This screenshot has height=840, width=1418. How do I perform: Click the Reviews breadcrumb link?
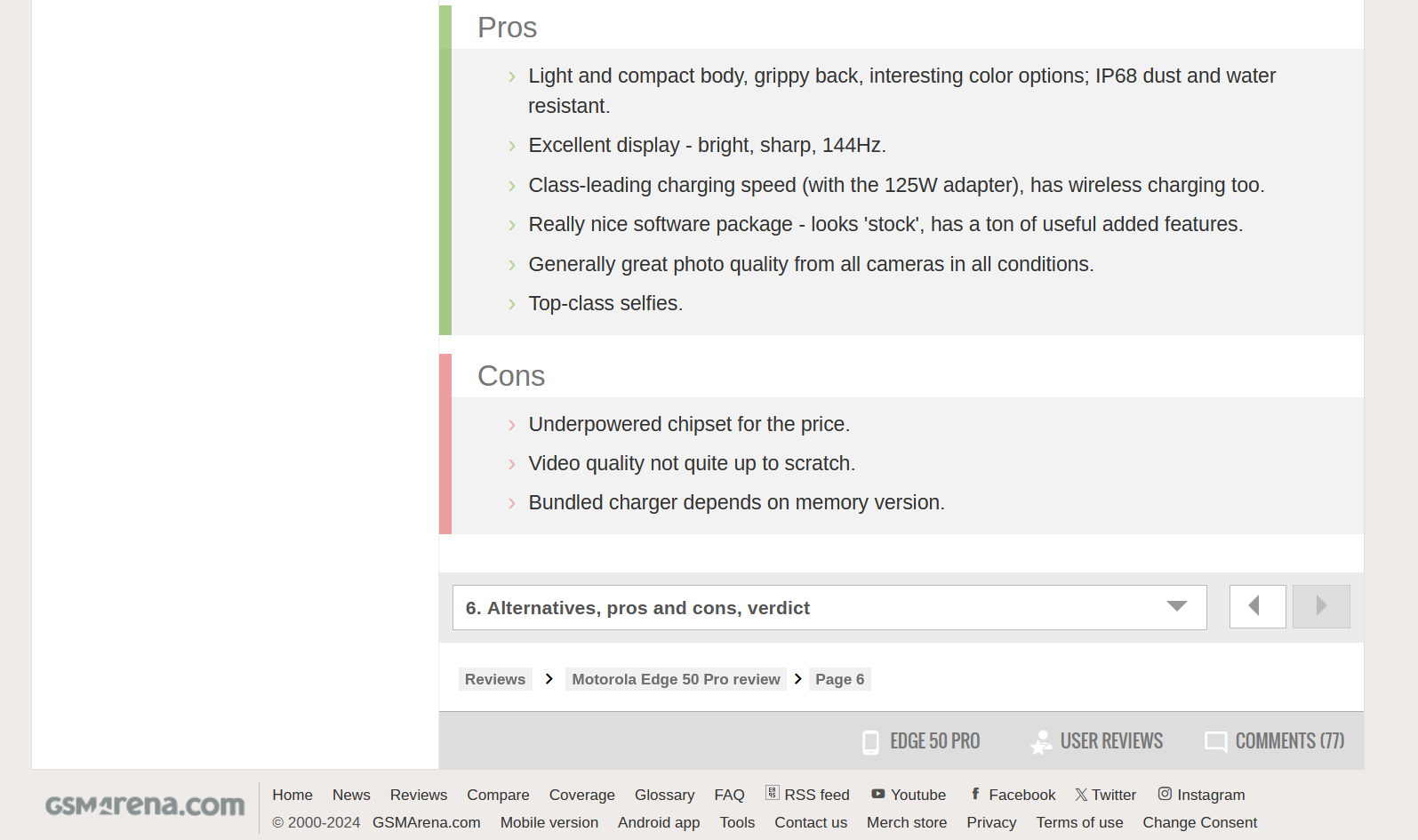click(495, 679)
